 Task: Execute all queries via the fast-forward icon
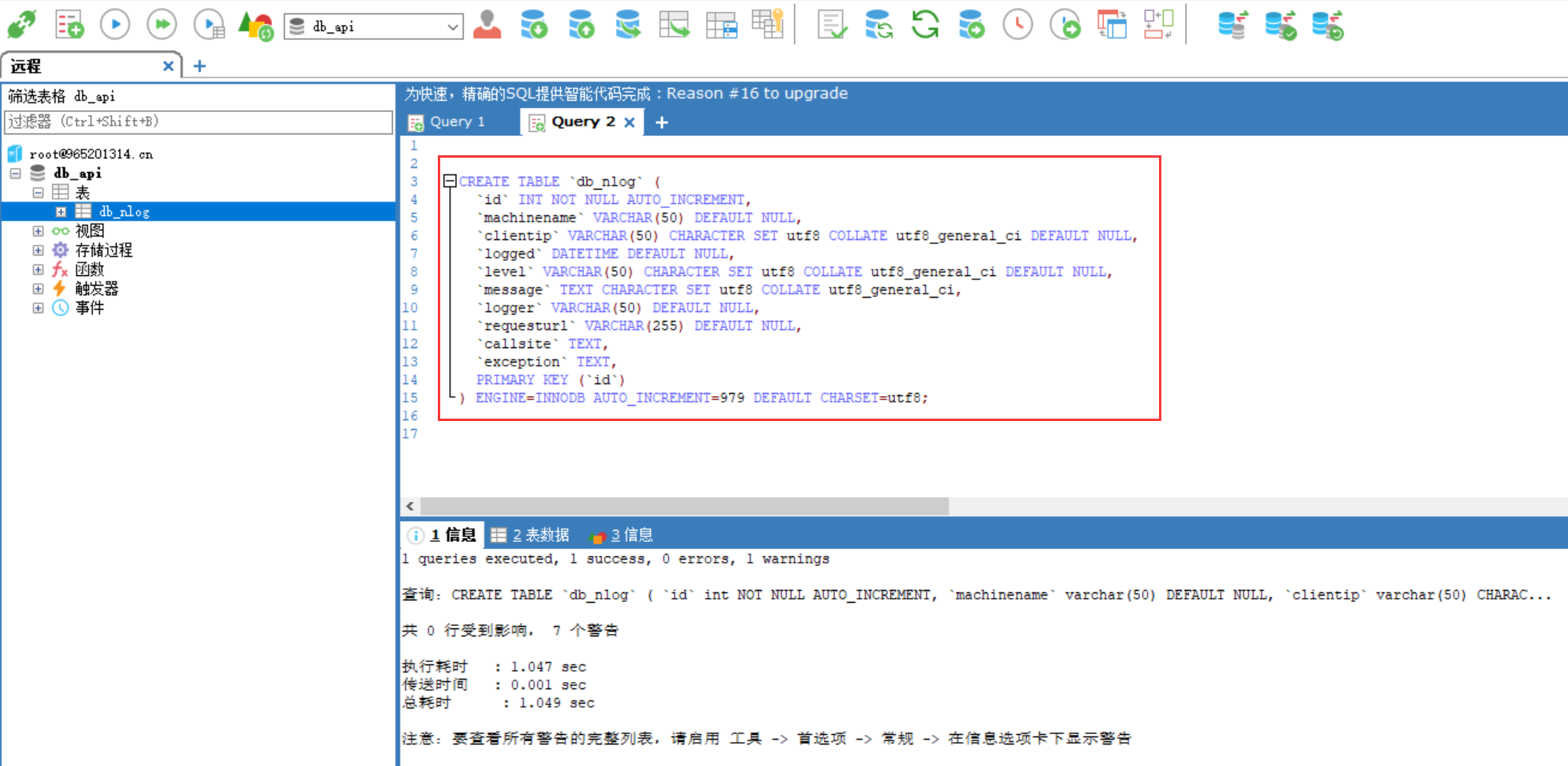(161, 24)
